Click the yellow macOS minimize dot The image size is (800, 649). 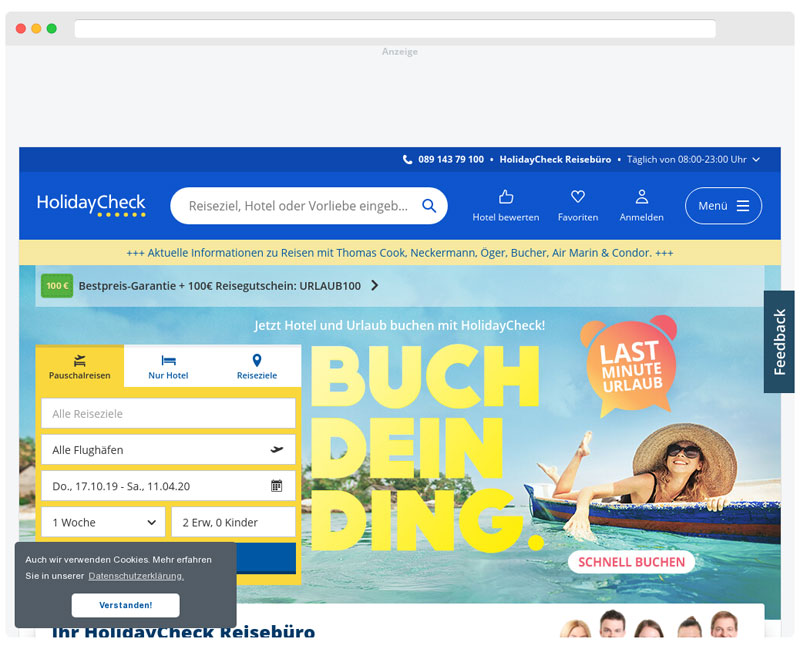click(x=36, y=29)
